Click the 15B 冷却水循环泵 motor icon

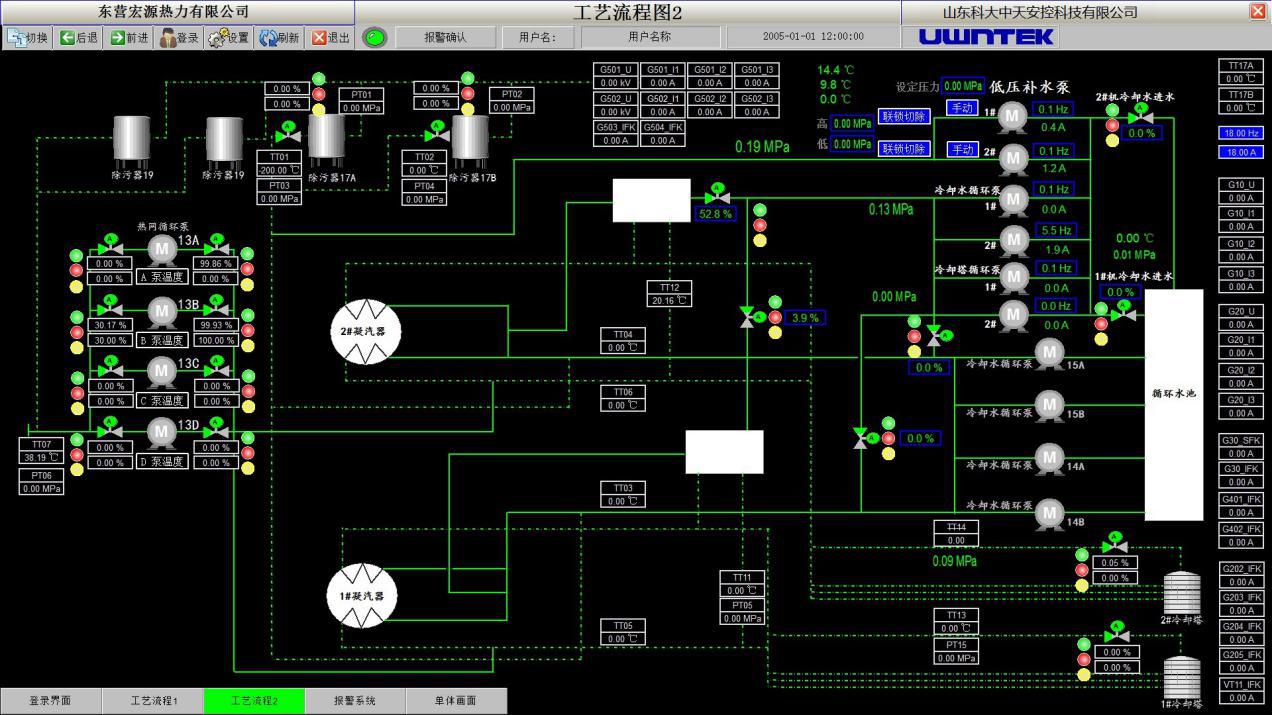(x=1049, y=404)
